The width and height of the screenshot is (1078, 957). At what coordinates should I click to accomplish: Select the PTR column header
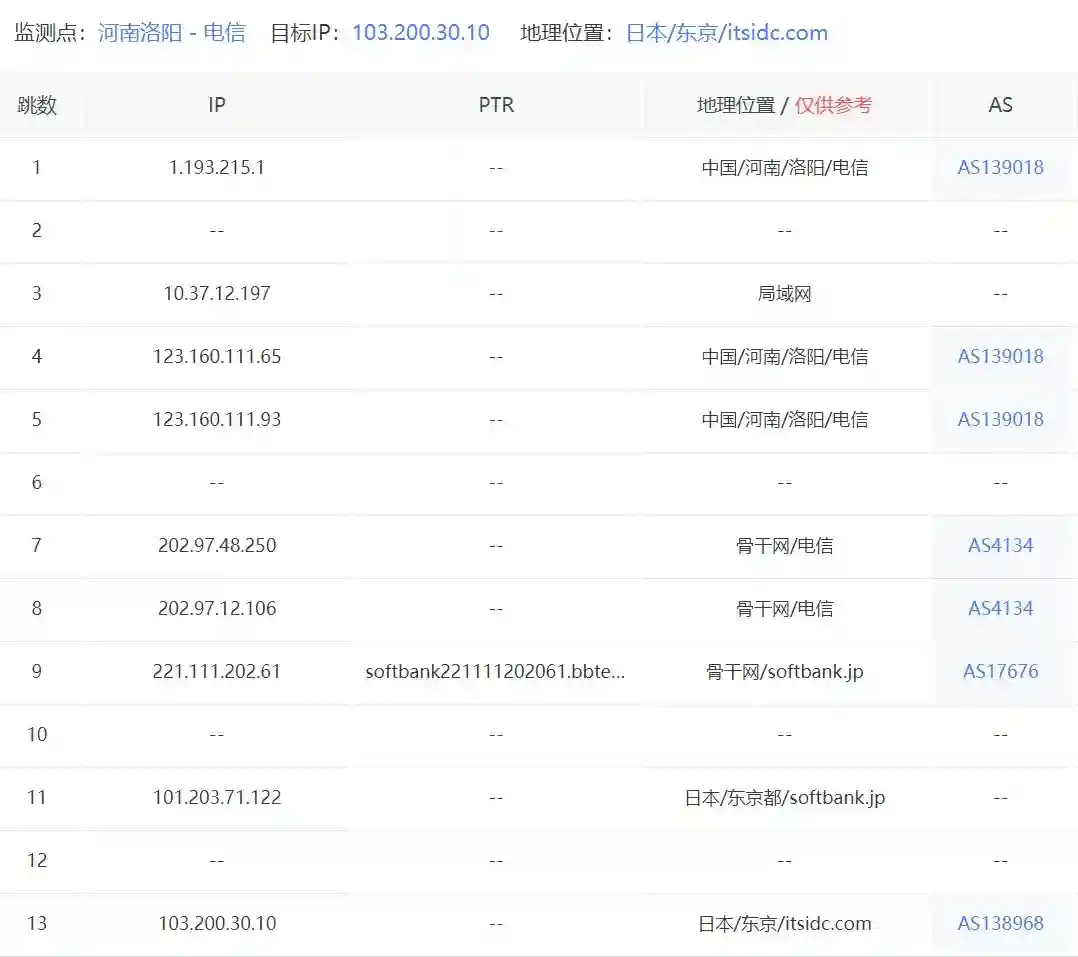pos(496,104)
